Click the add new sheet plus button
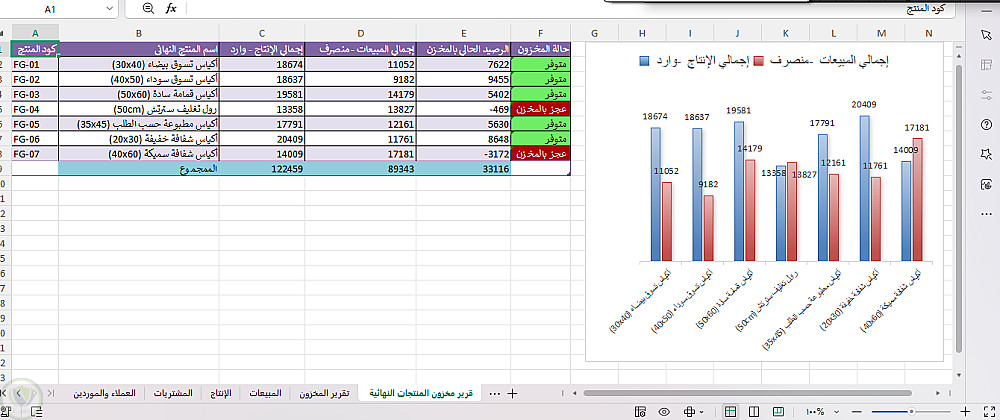Viewport: 1000px width, 420px height. [x=511, y=394]
